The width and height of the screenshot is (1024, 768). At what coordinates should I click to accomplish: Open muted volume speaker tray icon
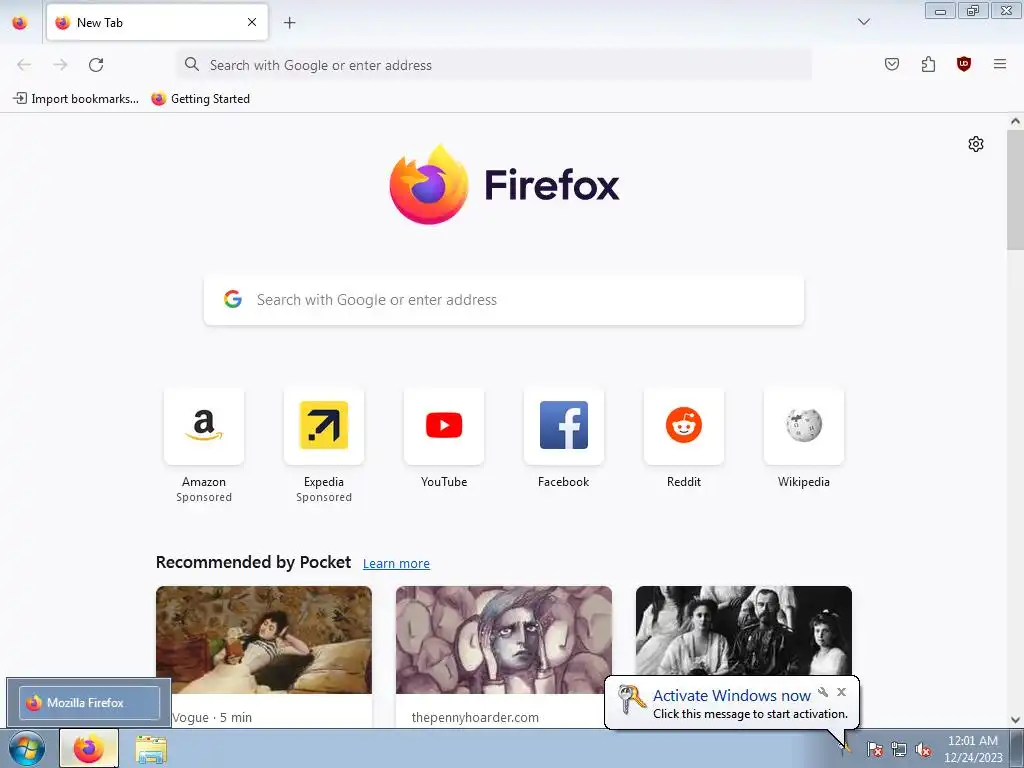tap(923, 750)
